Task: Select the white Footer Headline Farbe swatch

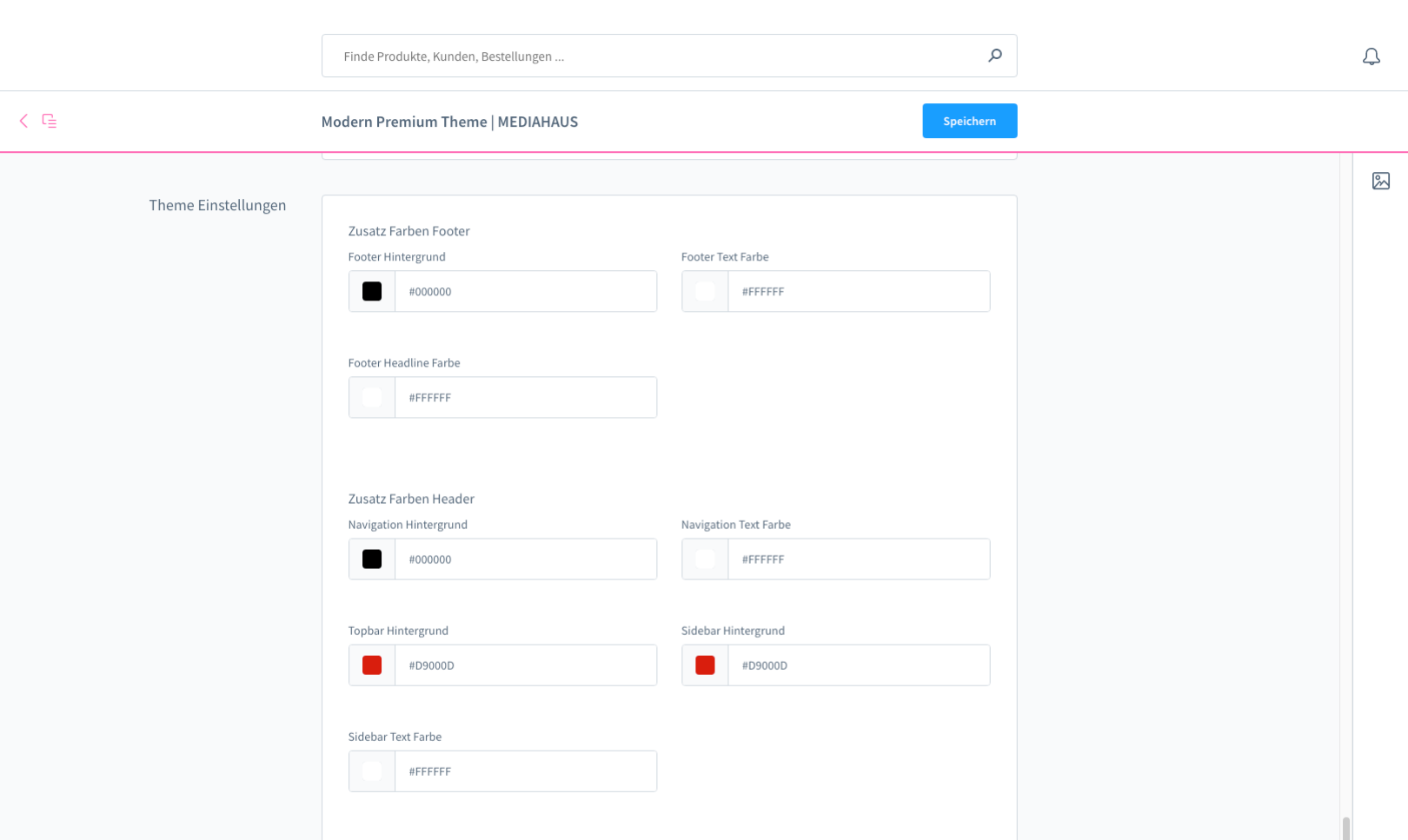Action: pos(371,397)
